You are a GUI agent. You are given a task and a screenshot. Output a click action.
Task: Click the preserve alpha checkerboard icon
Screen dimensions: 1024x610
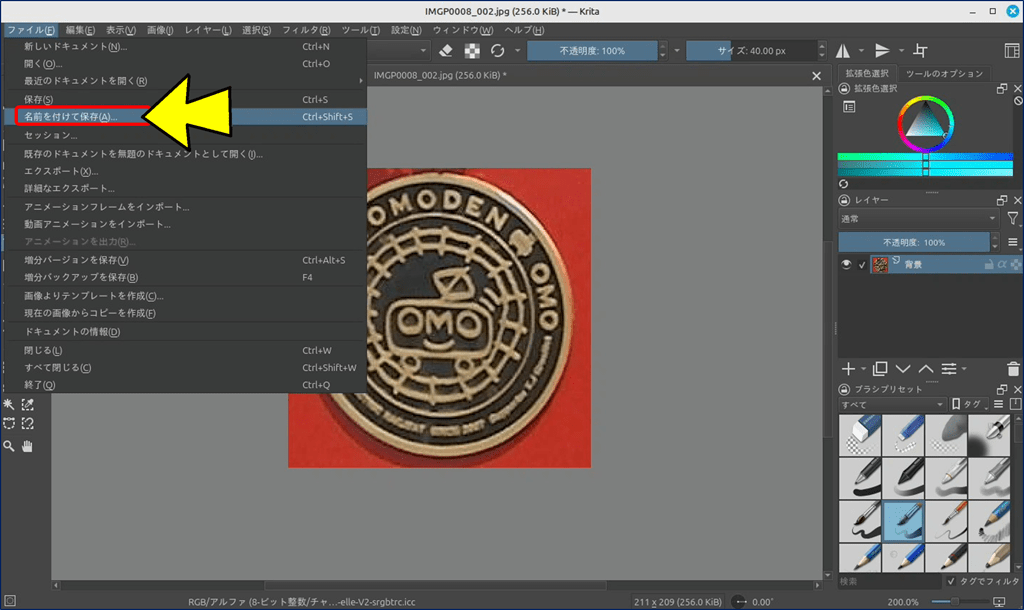(472, 51)
